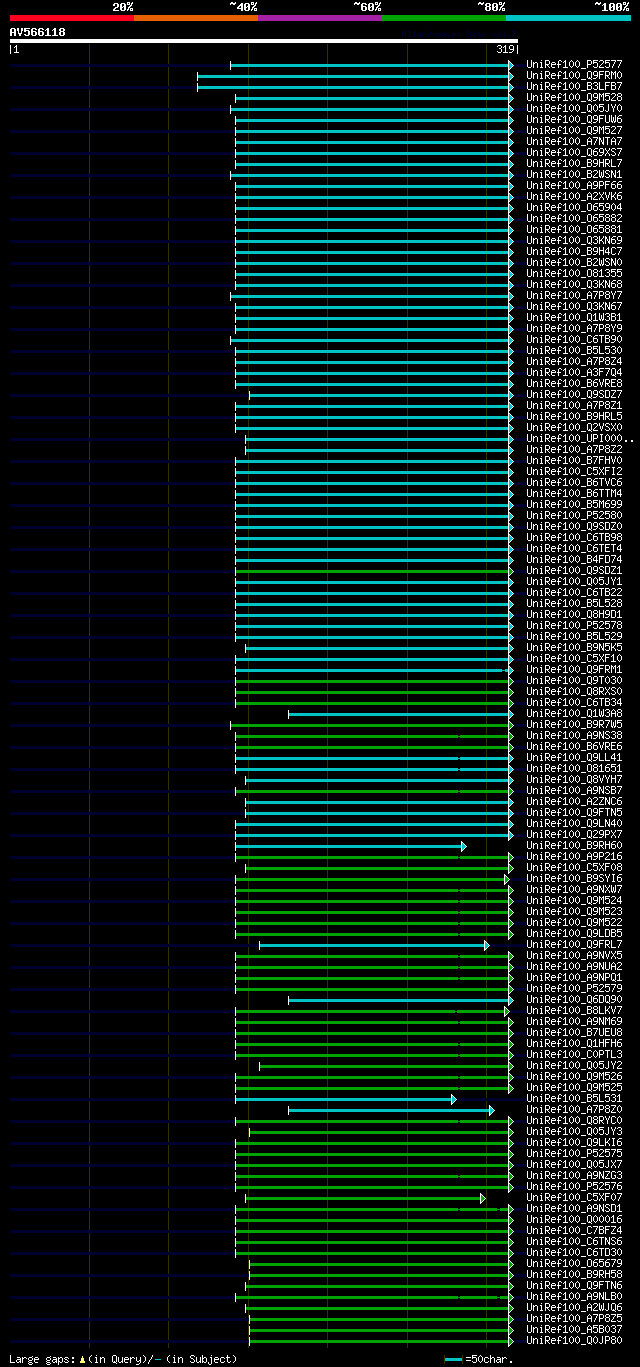
Task: Select label UniRef100_Q69XS7
Action: [x=574, y=153]
